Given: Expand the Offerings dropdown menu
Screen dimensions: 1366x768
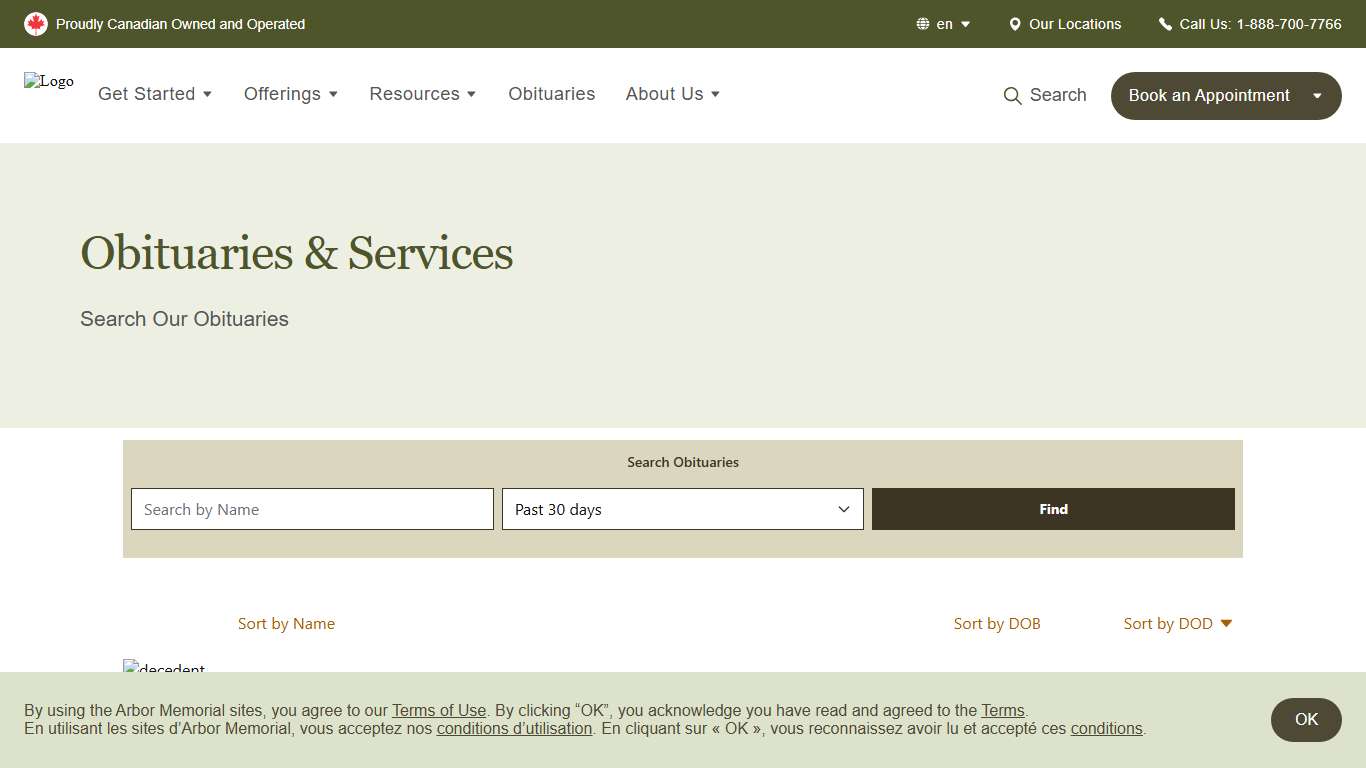Looking at the screenshot, I should (x=291, y=94).
